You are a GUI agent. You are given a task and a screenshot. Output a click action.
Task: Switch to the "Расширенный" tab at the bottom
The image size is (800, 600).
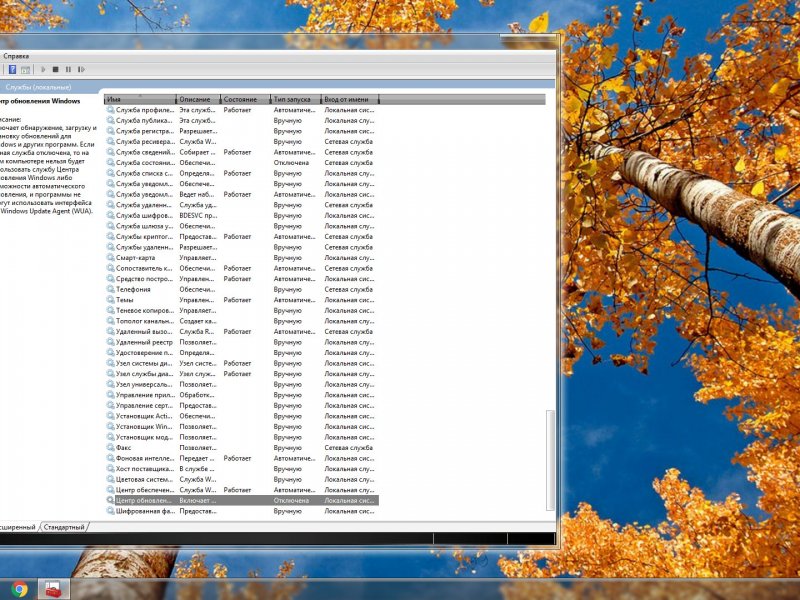coord(17,527)
